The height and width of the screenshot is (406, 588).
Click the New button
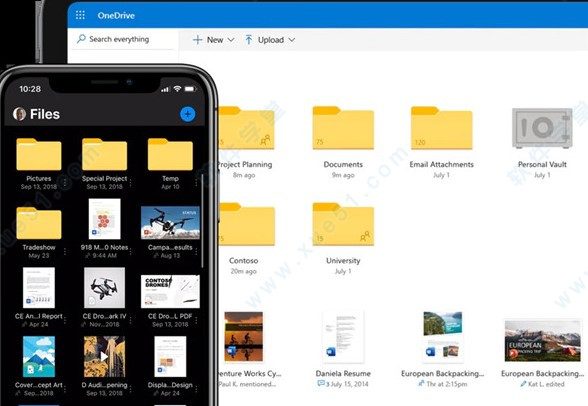pos(213,40)
